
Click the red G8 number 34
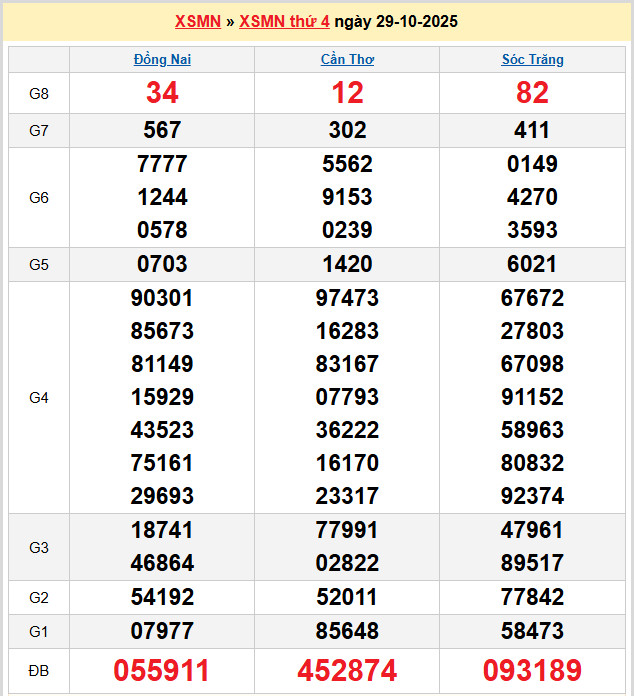(162, 93)
